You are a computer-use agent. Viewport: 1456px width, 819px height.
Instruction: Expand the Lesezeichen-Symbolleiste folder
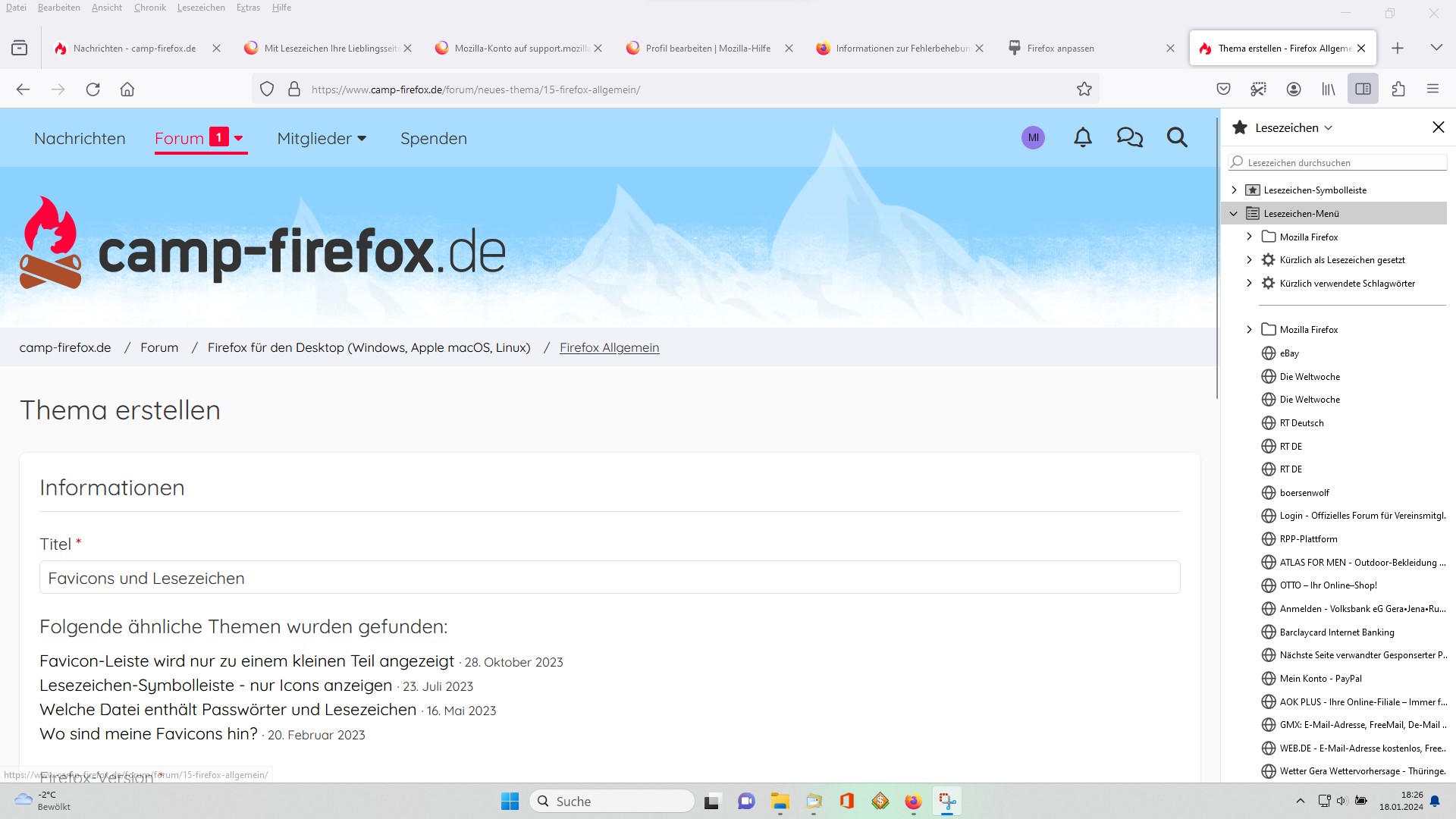pos(1234,190)
